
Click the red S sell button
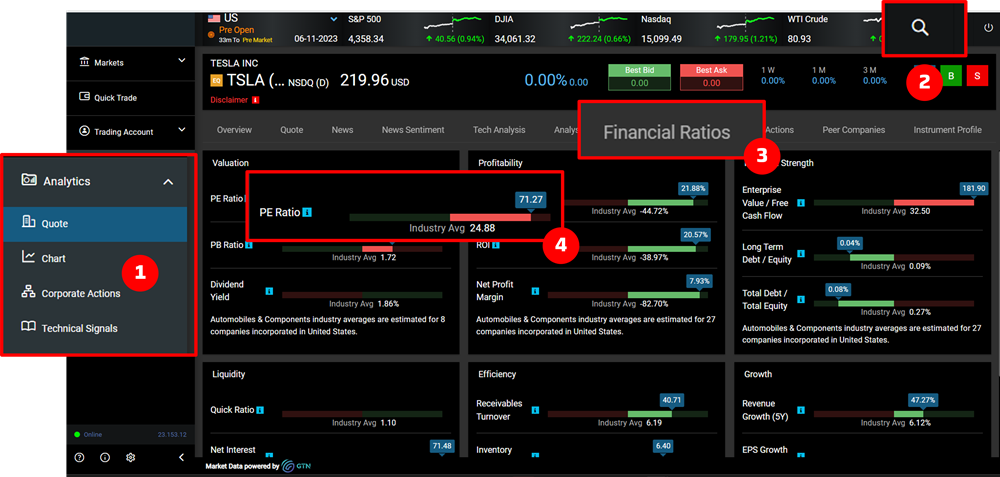point(977,76)
